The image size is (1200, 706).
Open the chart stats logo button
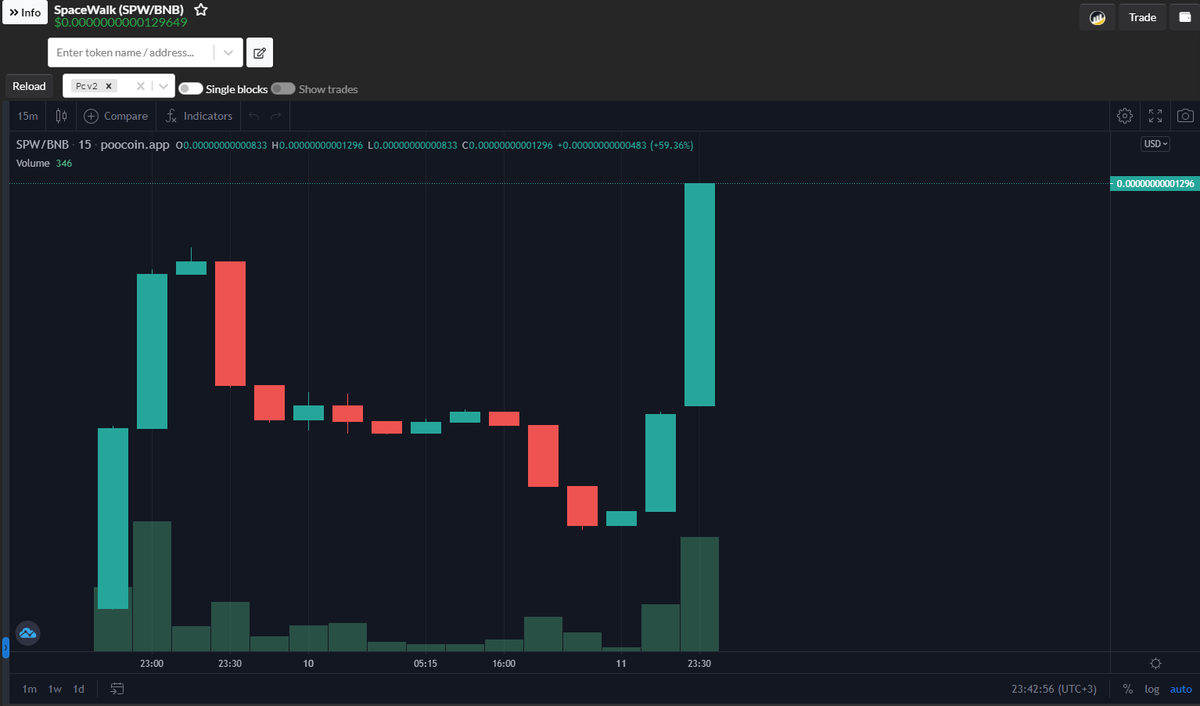pyautogui.click(x=1097, y=17)
